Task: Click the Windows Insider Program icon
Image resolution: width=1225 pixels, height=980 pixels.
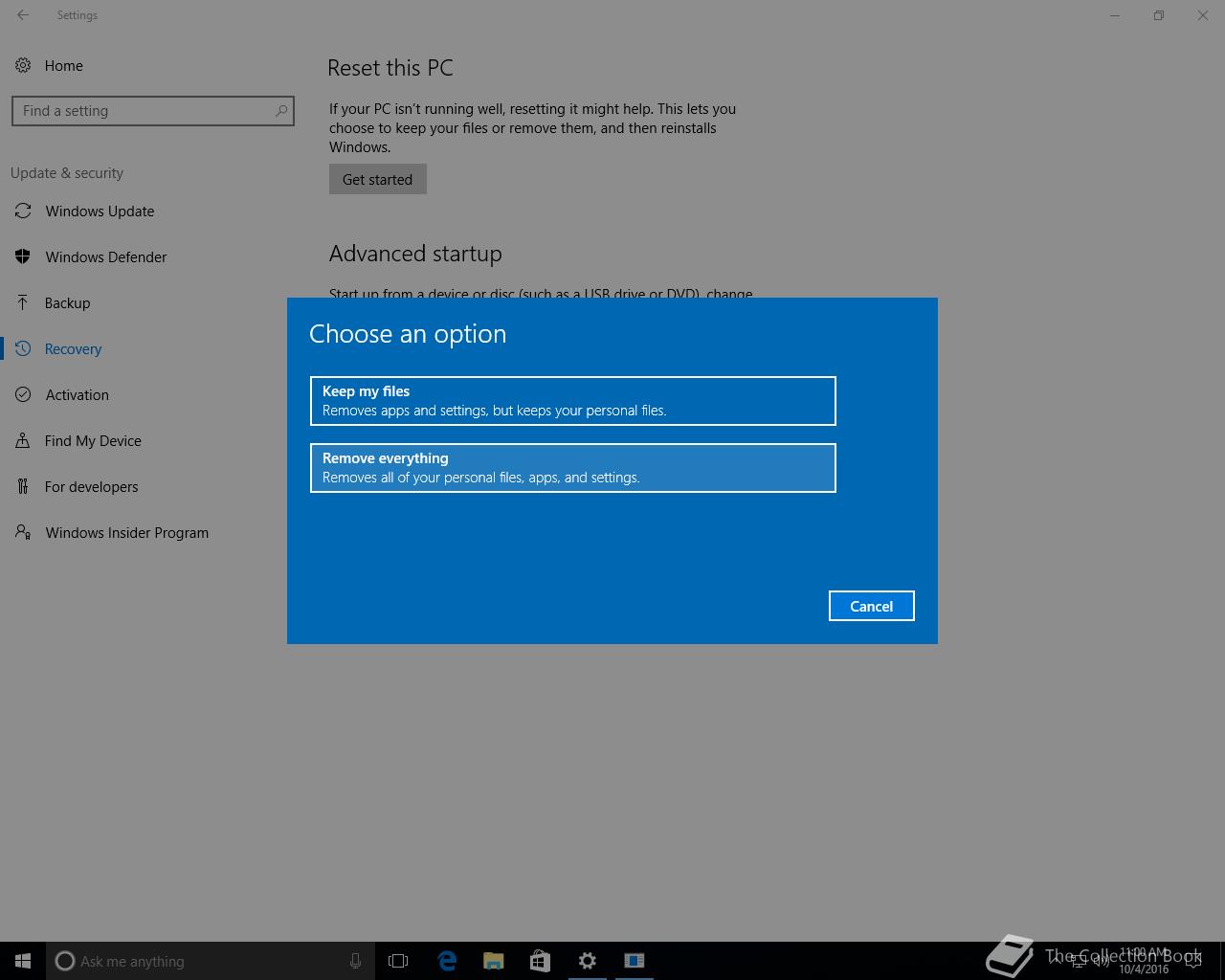Action: coord(23,532)
